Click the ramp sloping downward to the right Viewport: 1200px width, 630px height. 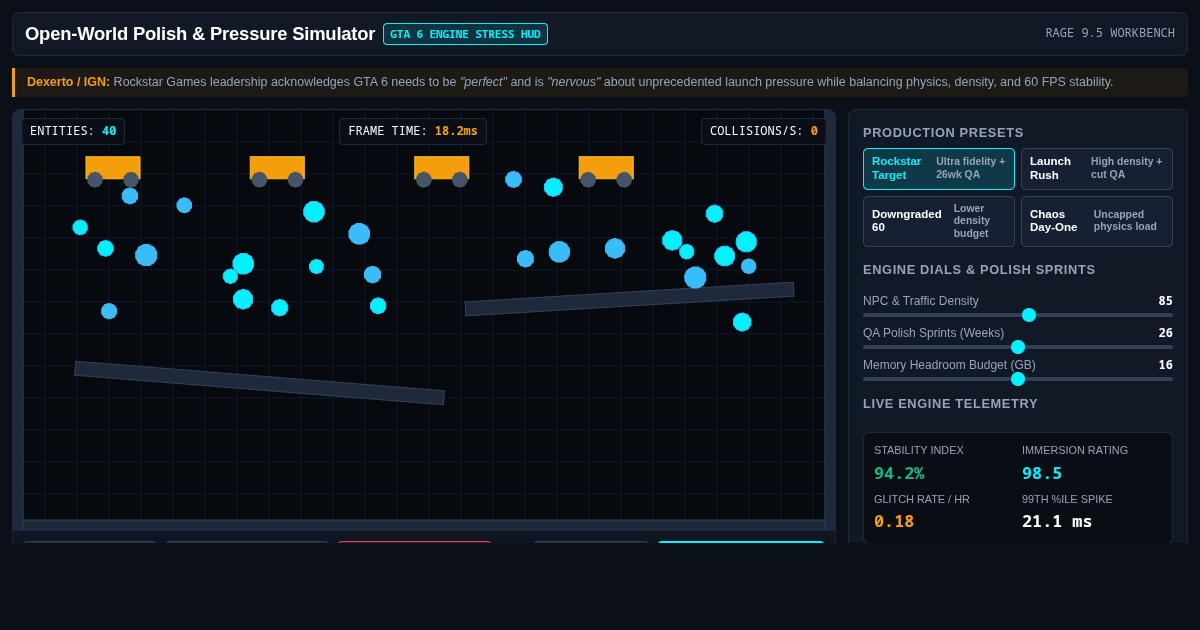pyautogui.click(x=259, y=383)
